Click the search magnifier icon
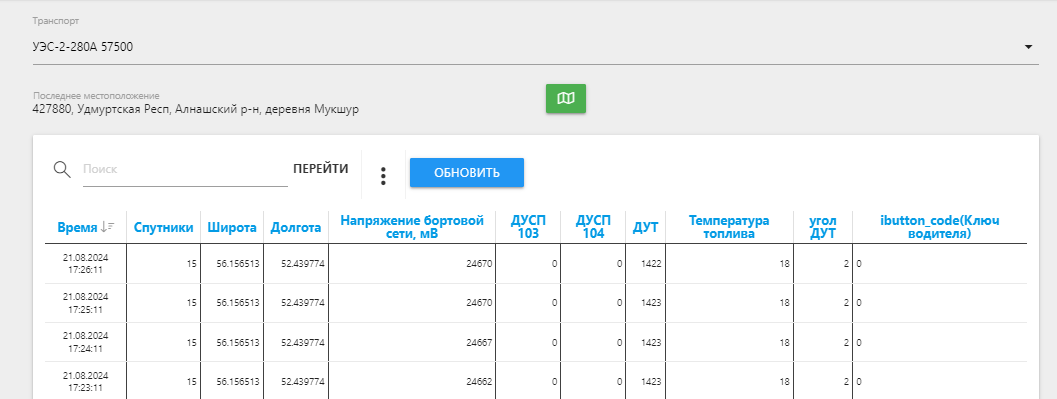 tap(62, 169)
